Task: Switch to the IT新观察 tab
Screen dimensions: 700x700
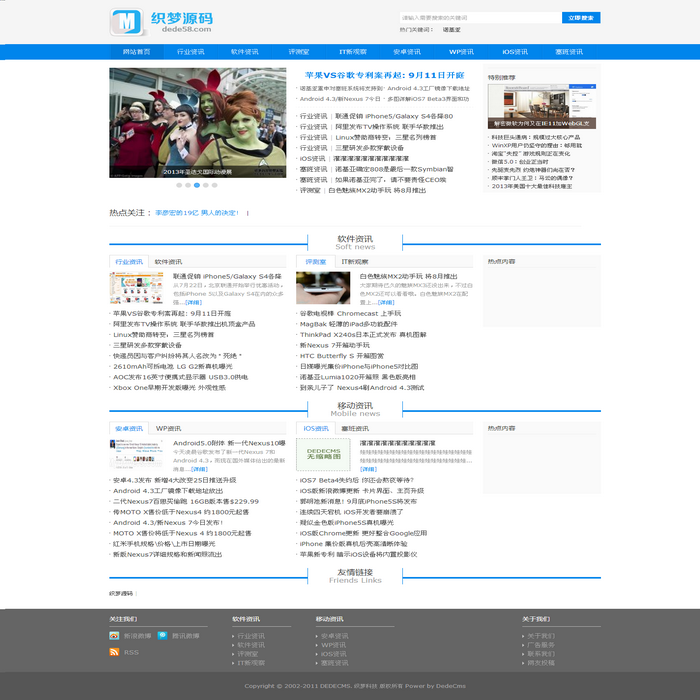Action: pyautogui.click(x=355, y=262)
